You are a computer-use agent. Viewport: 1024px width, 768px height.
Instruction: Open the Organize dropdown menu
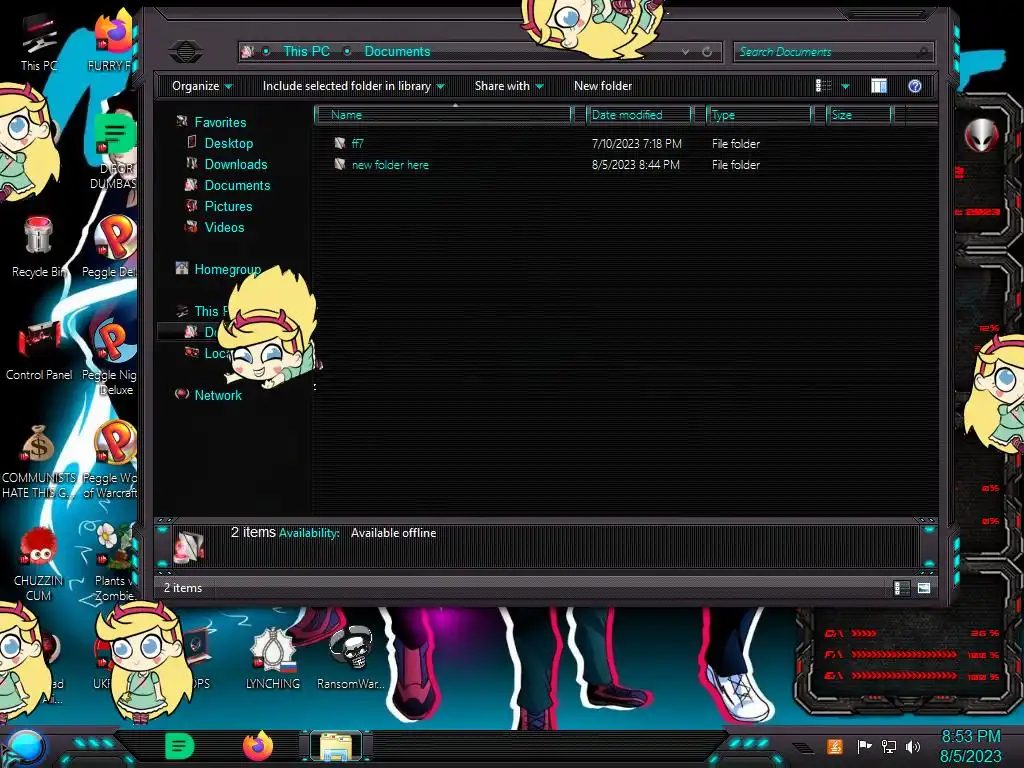point(202,86)
